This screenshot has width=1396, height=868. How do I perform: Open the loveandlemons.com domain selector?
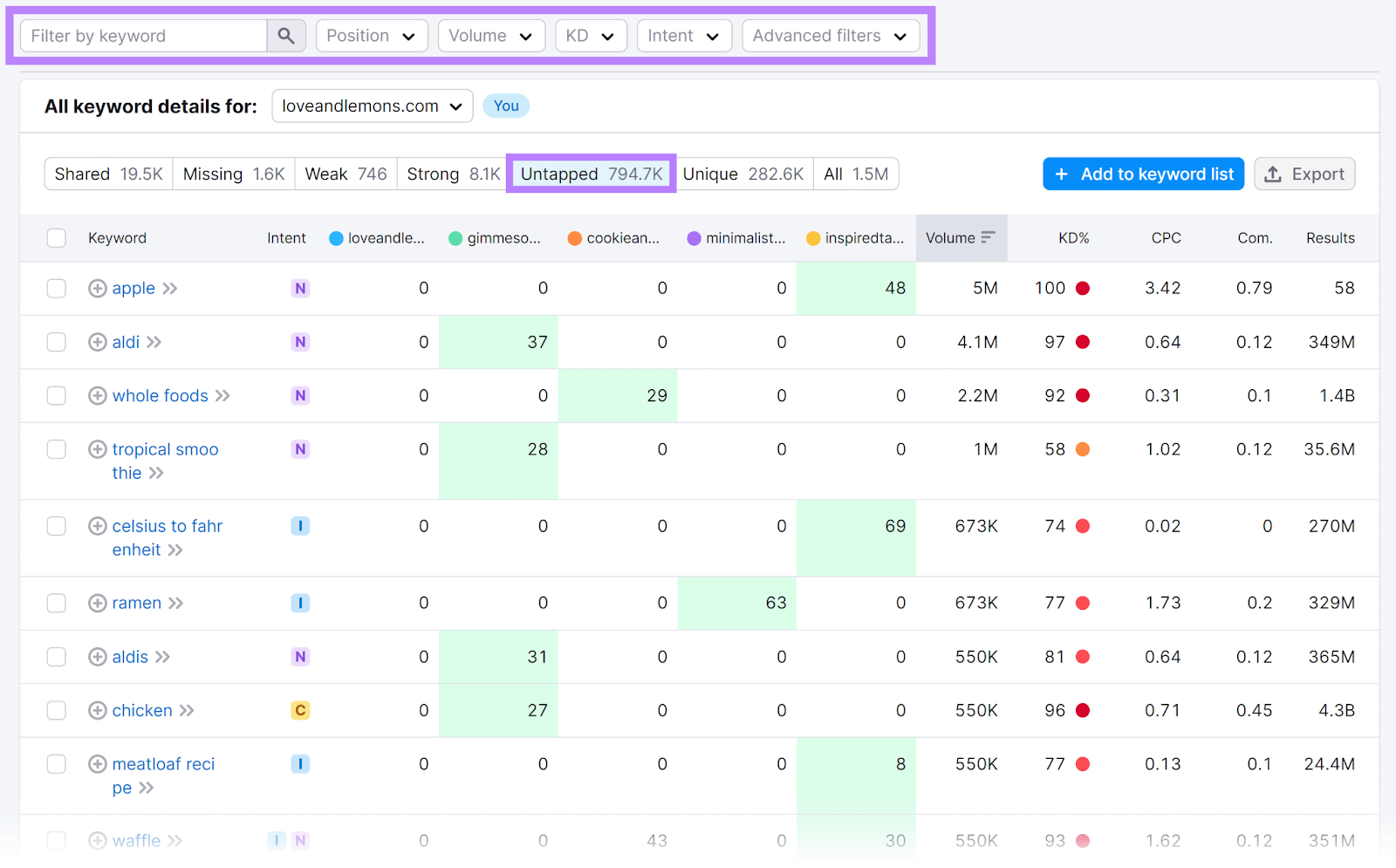tap(372, 106)
